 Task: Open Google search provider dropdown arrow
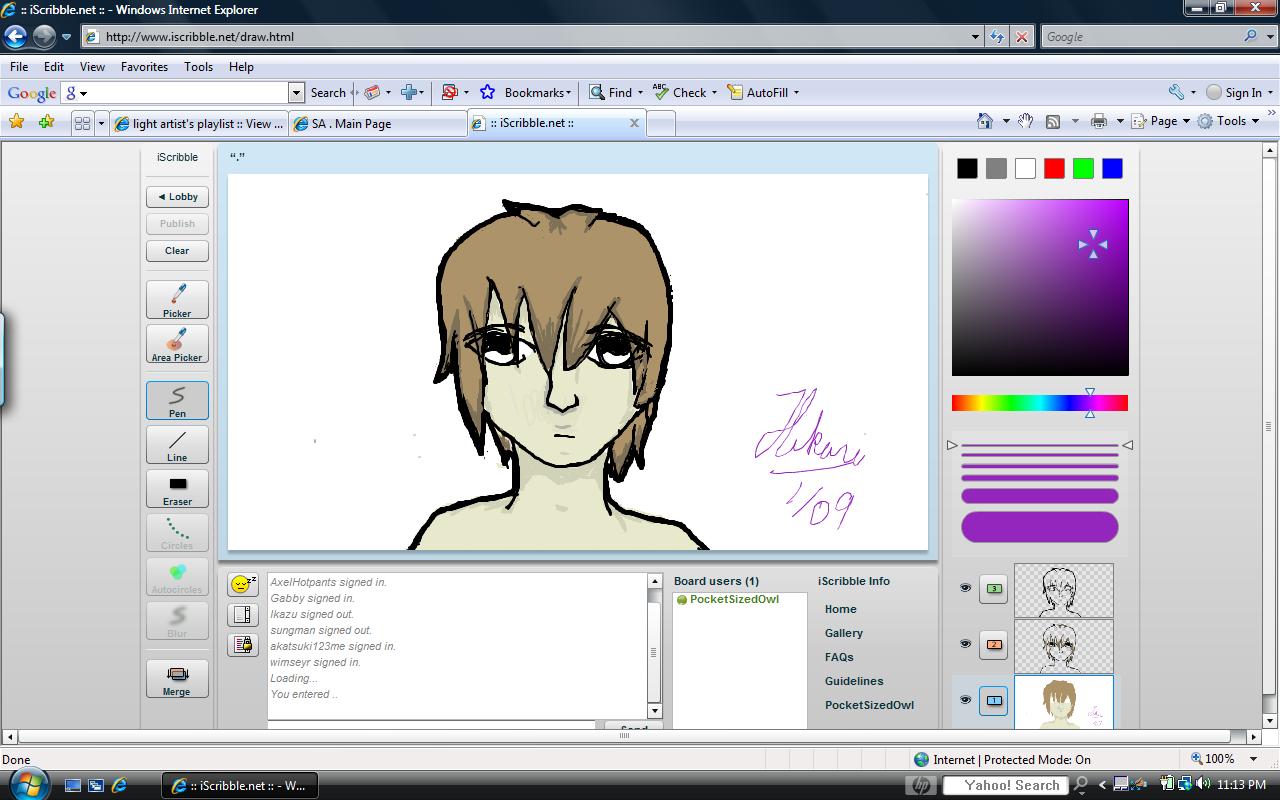(x=1270, y=37)
